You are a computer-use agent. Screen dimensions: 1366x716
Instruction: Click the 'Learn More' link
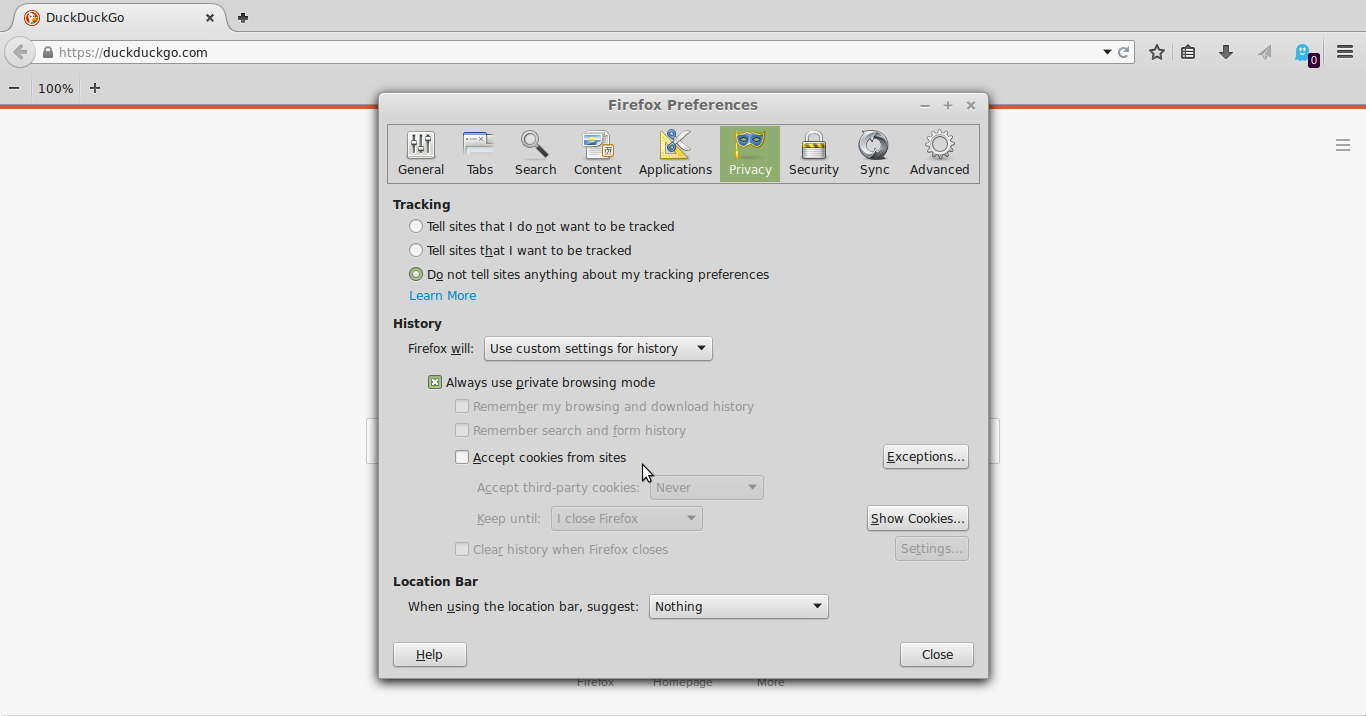442,295
